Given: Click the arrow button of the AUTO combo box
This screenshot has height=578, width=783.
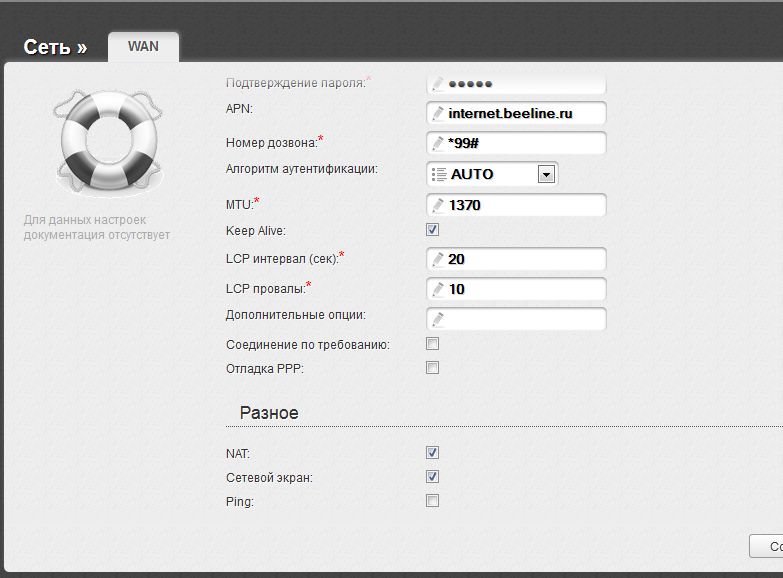Looking at the screenshot, I should 546,174.
